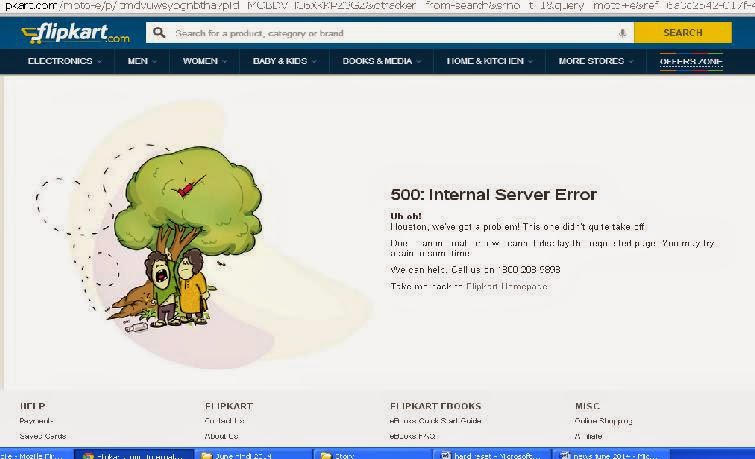Go to the OFFERS ZONE
Viewport: 755px width, 459px height.
tap(691, 62)
